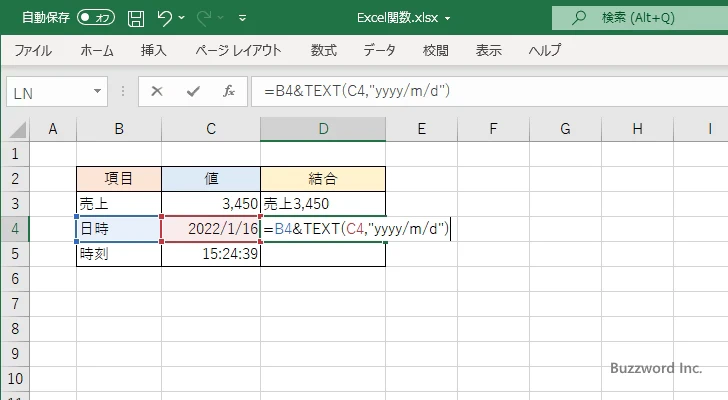
Task: Click cell B4 containing 日時
Action: tap(119, 229)
